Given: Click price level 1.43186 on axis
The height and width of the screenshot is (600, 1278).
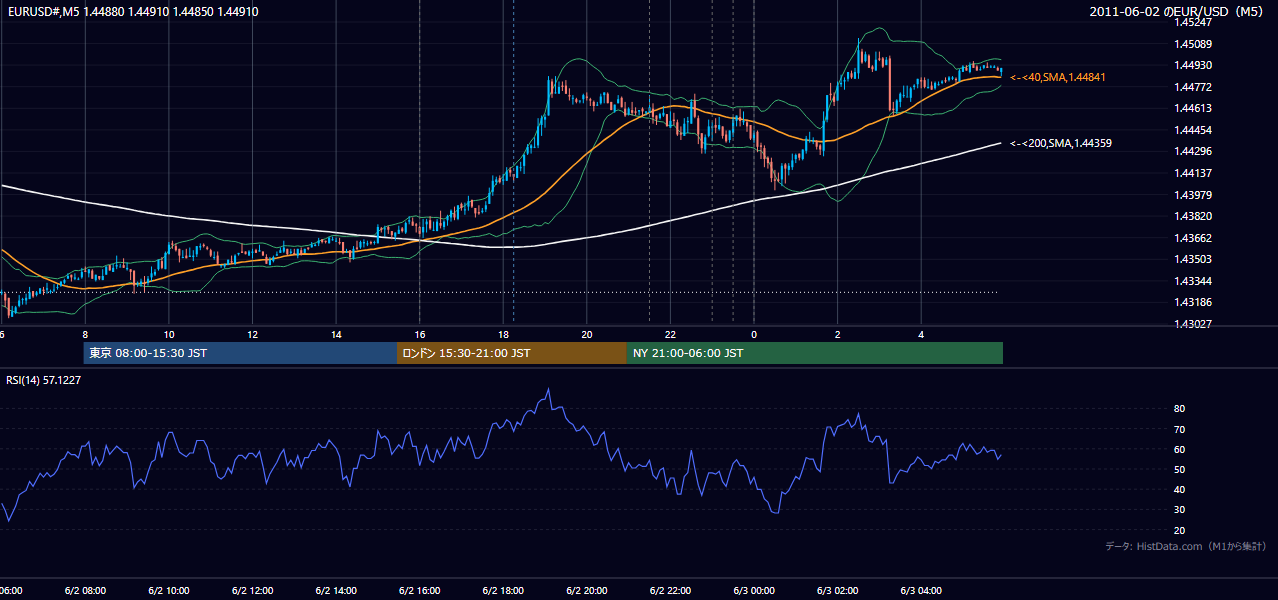Looking at the screenshot, I should click(1193, 302).
